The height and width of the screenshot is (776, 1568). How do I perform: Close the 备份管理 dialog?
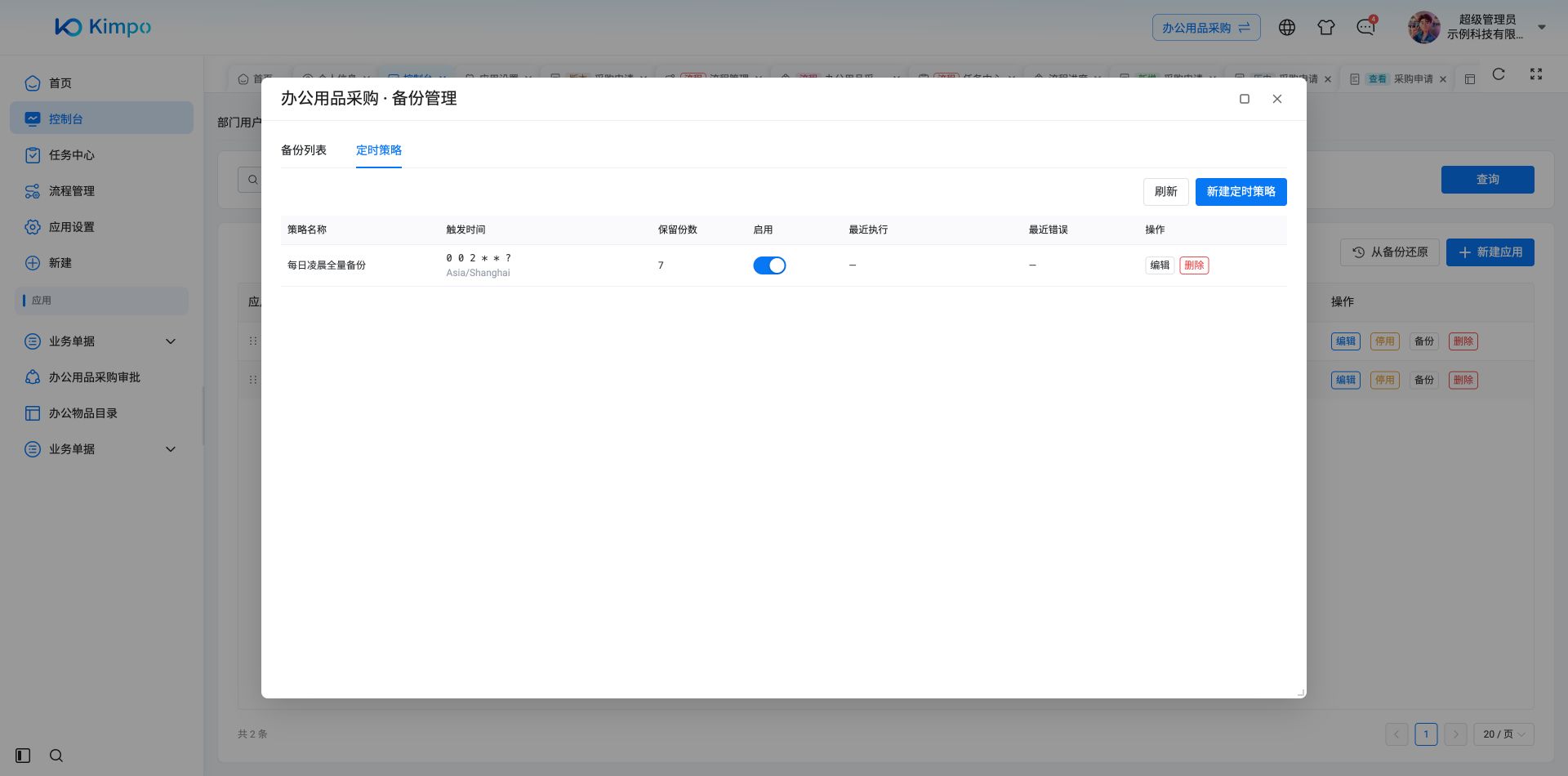point(1277,99)
